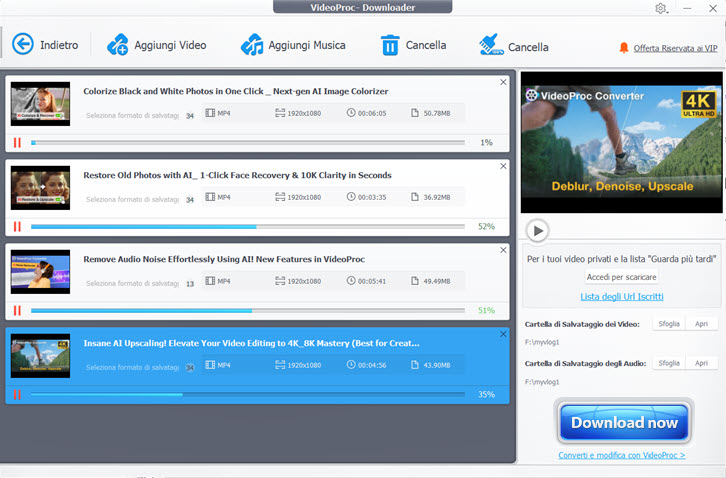Image resolution: width=726 pixels, height=478 pixels.
Task: Open format selector for Restore Old Photos
Action: 132,199
